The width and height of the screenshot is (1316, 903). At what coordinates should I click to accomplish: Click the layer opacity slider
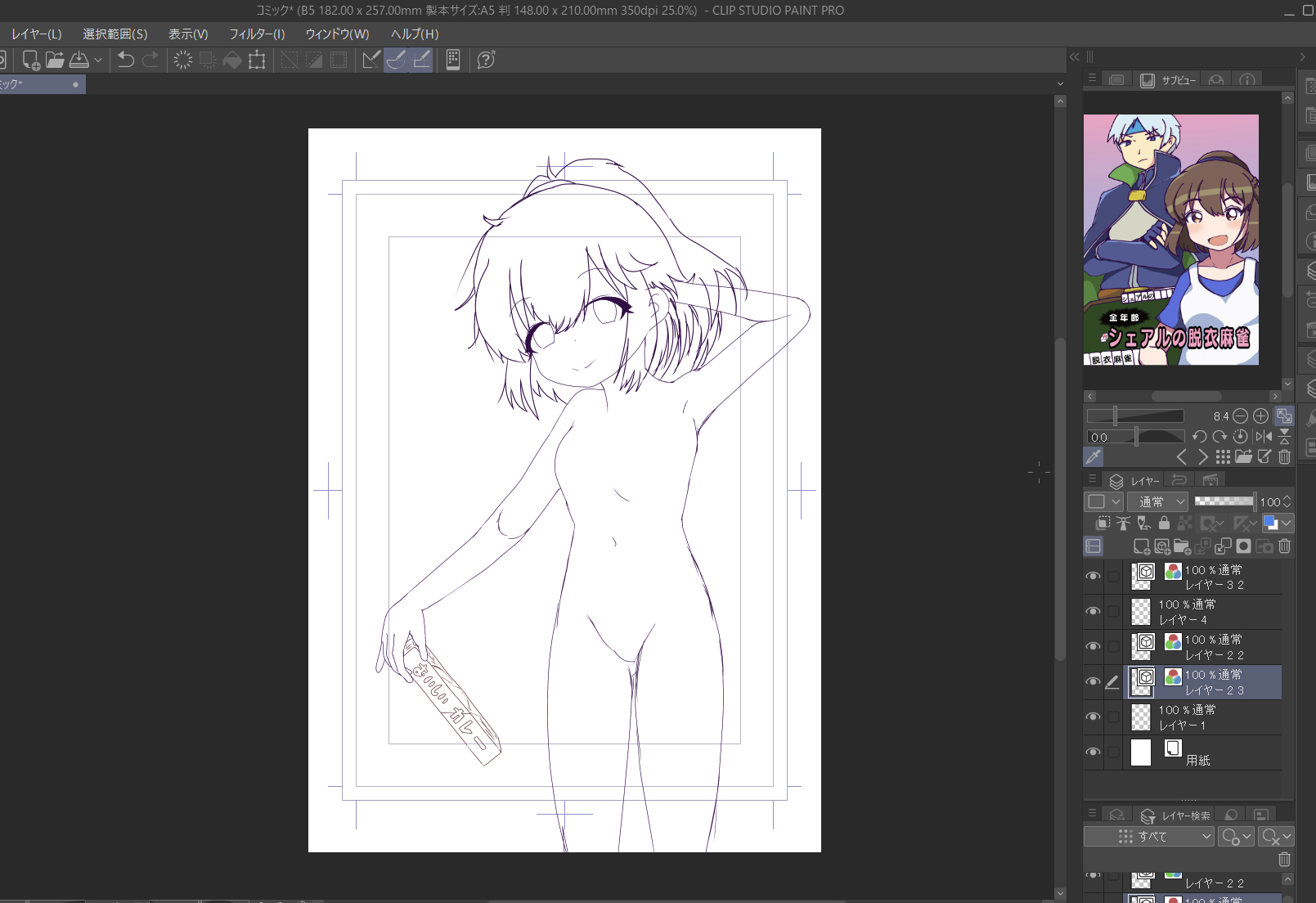pos(1224,501)
